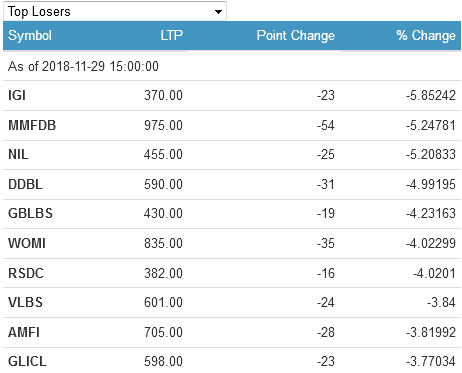Click the DDBL point change -31
The image size is (462, 373).
pyautogui.click(x=326, y=184)
